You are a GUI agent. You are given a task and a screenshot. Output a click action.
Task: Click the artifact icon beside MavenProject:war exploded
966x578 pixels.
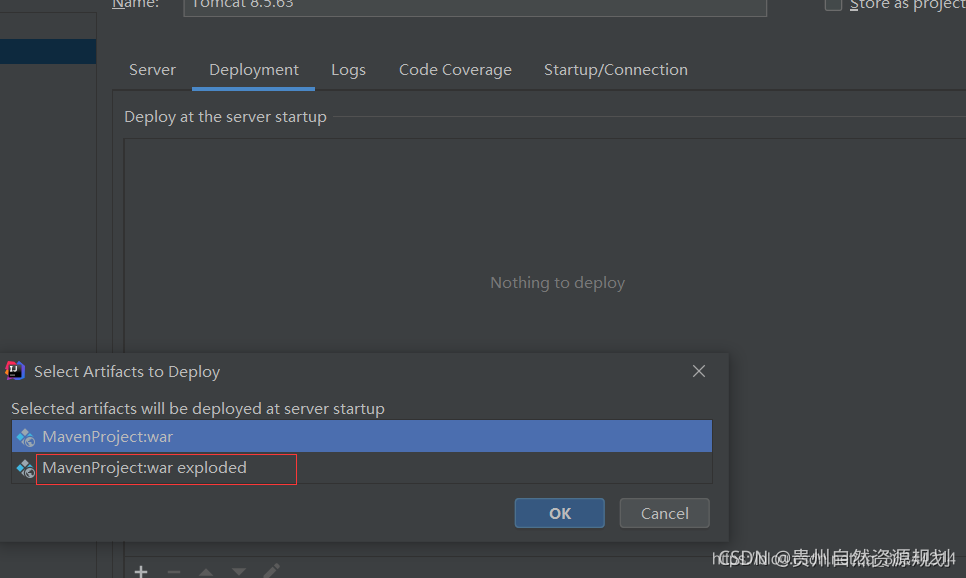(26, 468)
